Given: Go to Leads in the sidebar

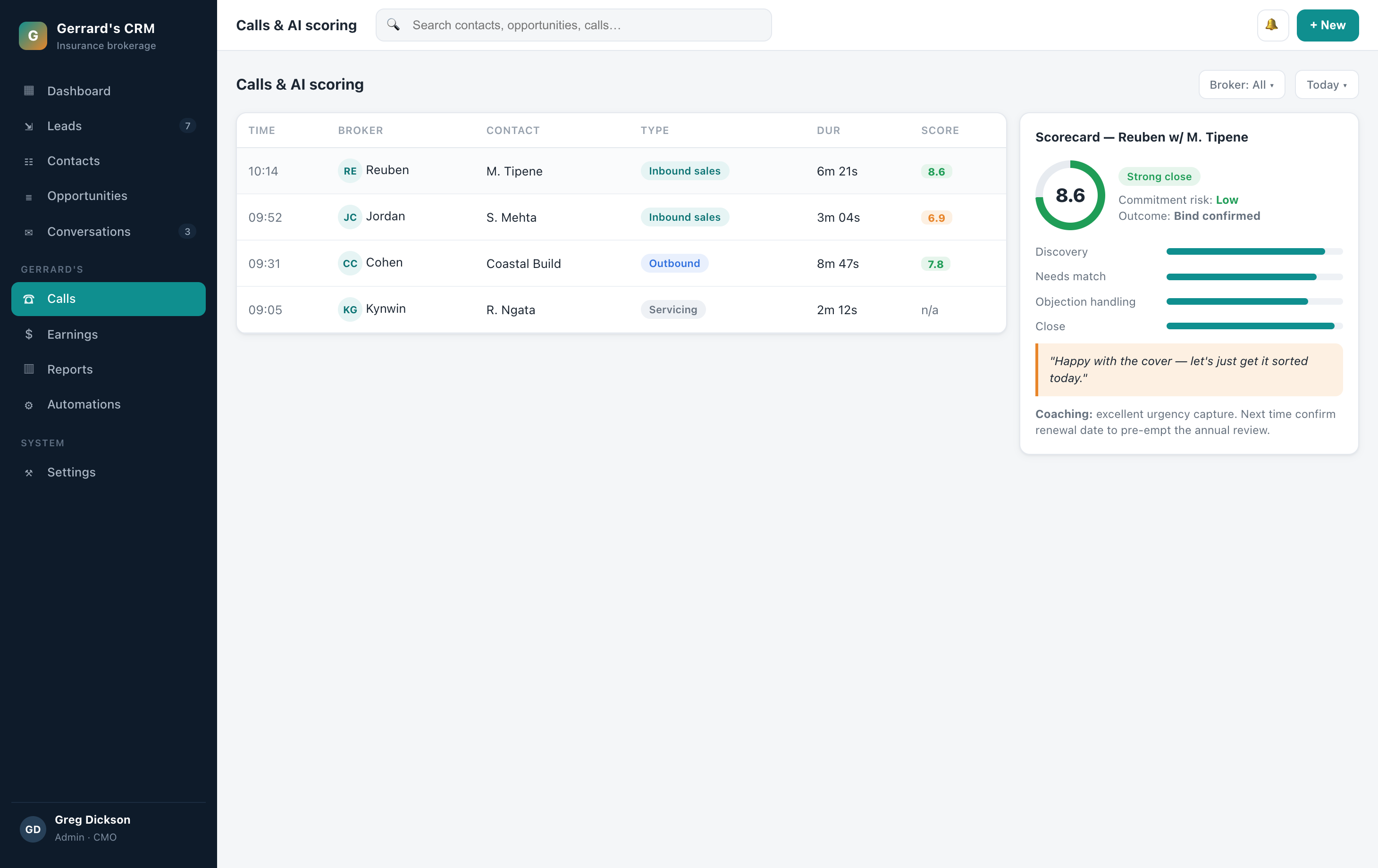Looking at the screenshot, I should (x=108, y=126).
